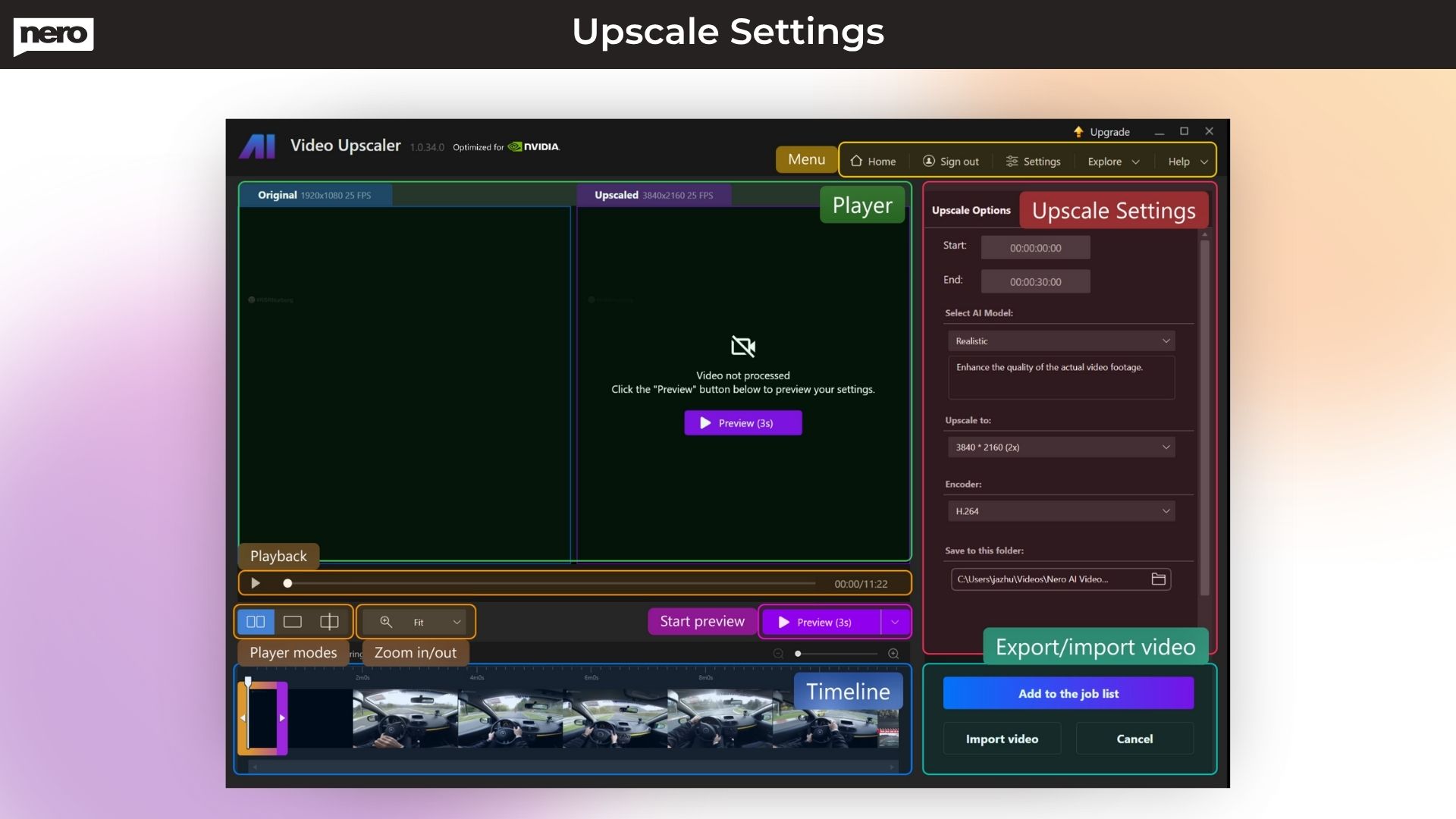
Task: Open Settings via the sliders icon
Action: point(1012,161)
